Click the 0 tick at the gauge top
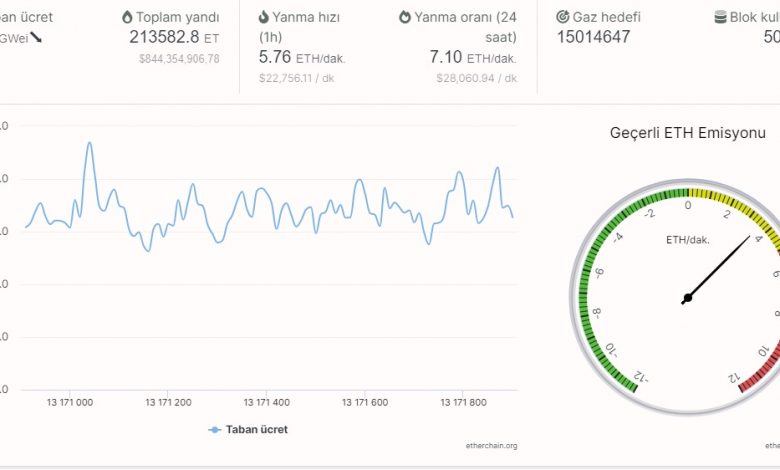The image size is (780, 470). point(687,205)
